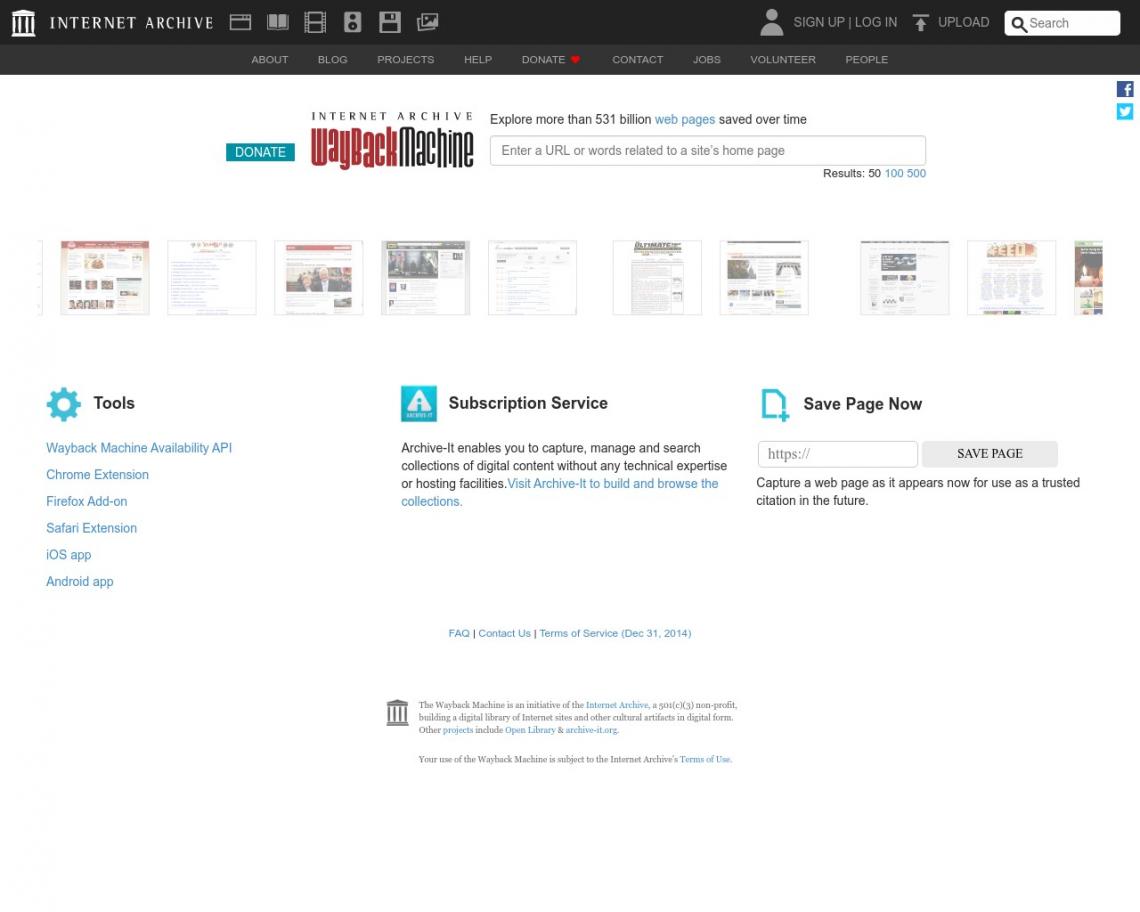Set results to 500
1140x912 pixels.
(x=916, y=173)
